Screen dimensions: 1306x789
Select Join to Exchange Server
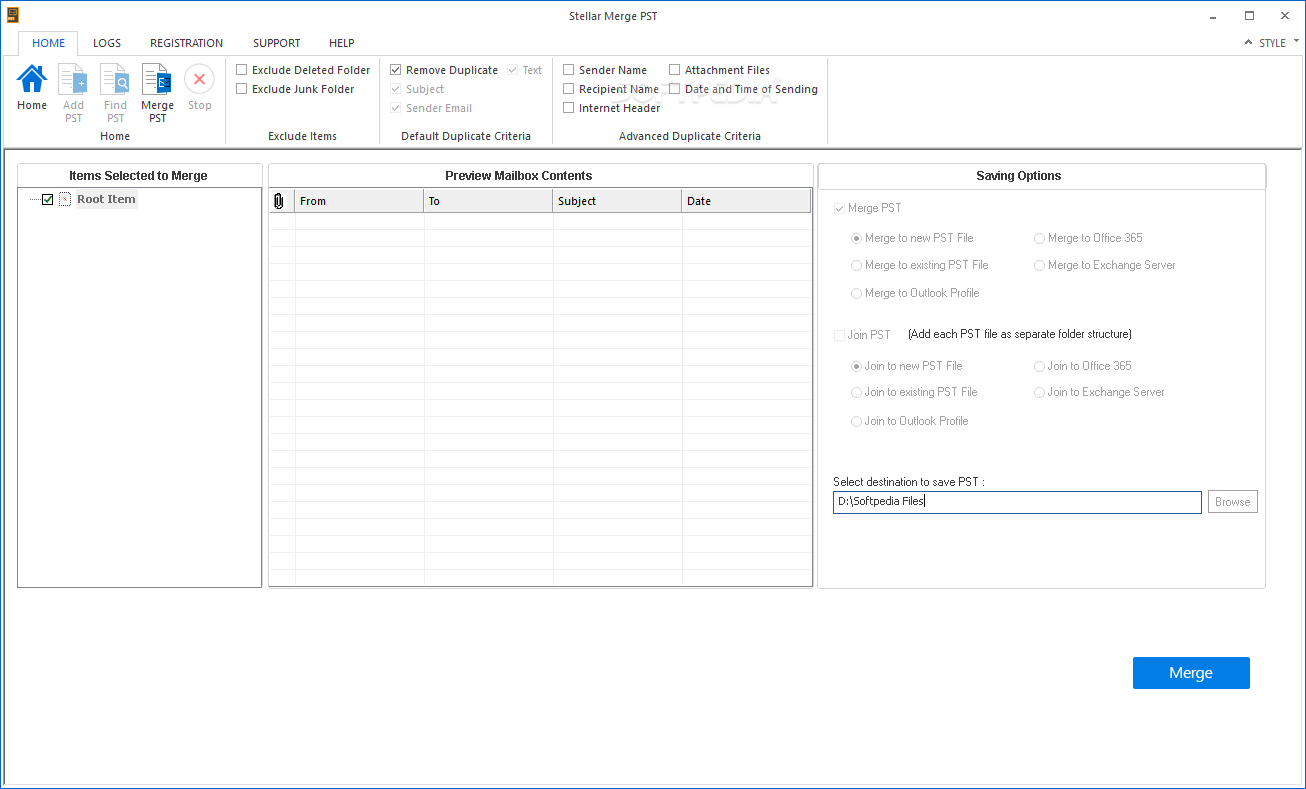coord(1039,392)
